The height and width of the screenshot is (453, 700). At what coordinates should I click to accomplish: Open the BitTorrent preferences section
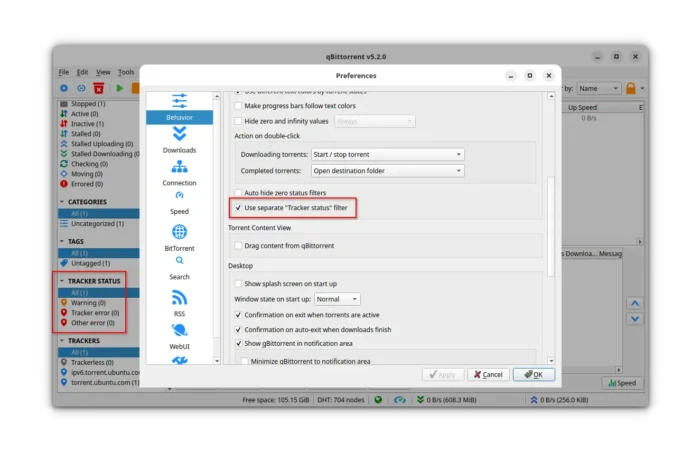pyautogui.click(x=179, y=238)
